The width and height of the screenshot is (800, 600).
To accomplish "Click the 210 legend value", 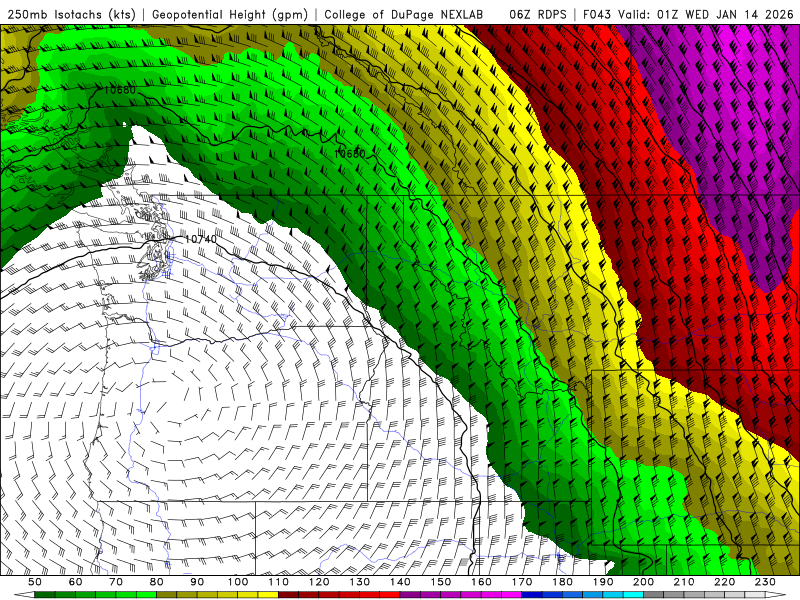I will (684, 582).
